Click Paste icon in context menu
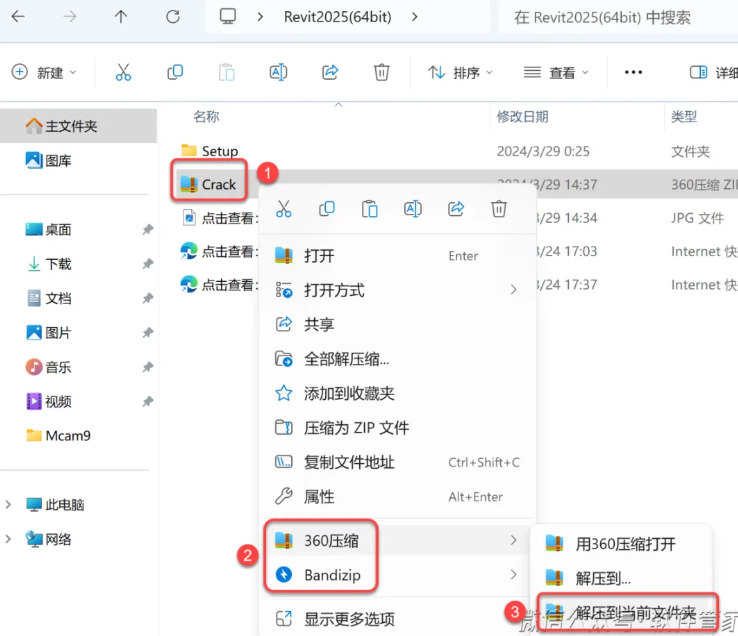Screen dimensions: 738x636 369,209
